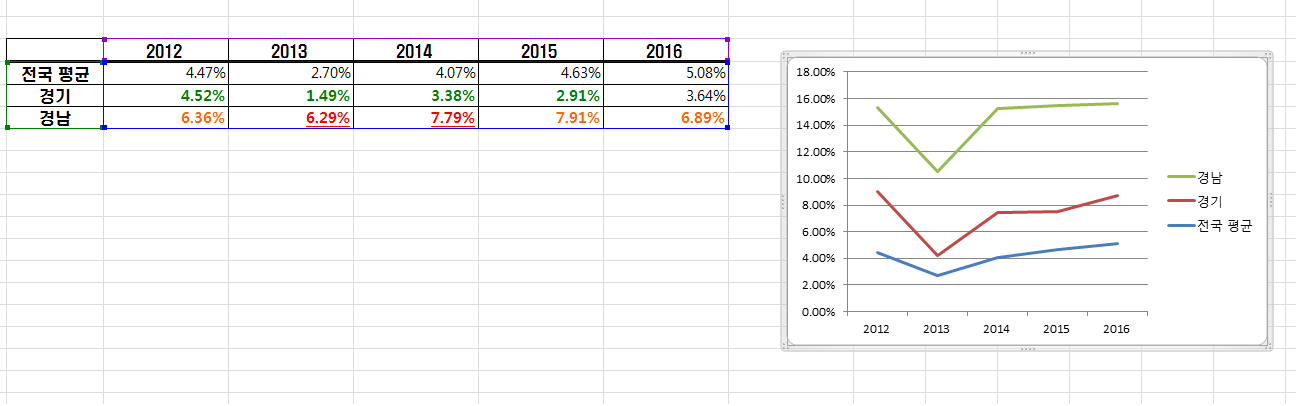Click the 2013 label on chart's horizontal axis
Viewport: 1296px width, 406px height.
[936, 328]
